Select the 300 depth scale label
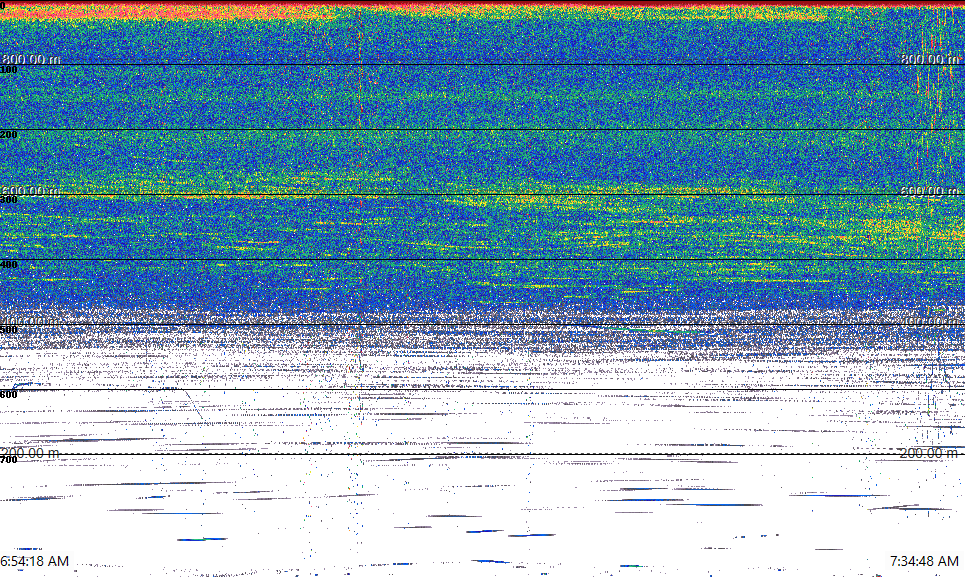Image resolution: width=965 pixels, height=578 pixels. [9, 200]
